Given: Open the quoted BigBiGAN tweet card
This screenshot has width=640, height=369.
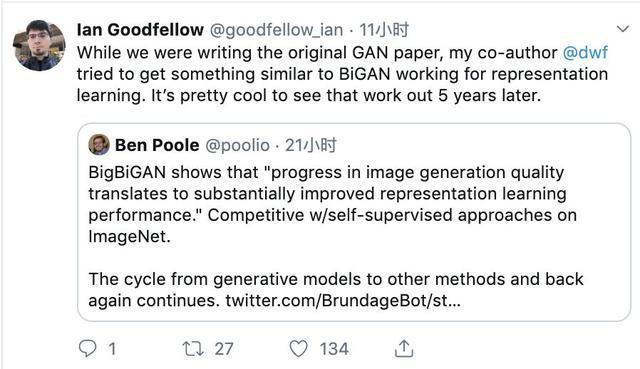Looking at the screenshot, I should pyautogui.click(x=354, y=222).
